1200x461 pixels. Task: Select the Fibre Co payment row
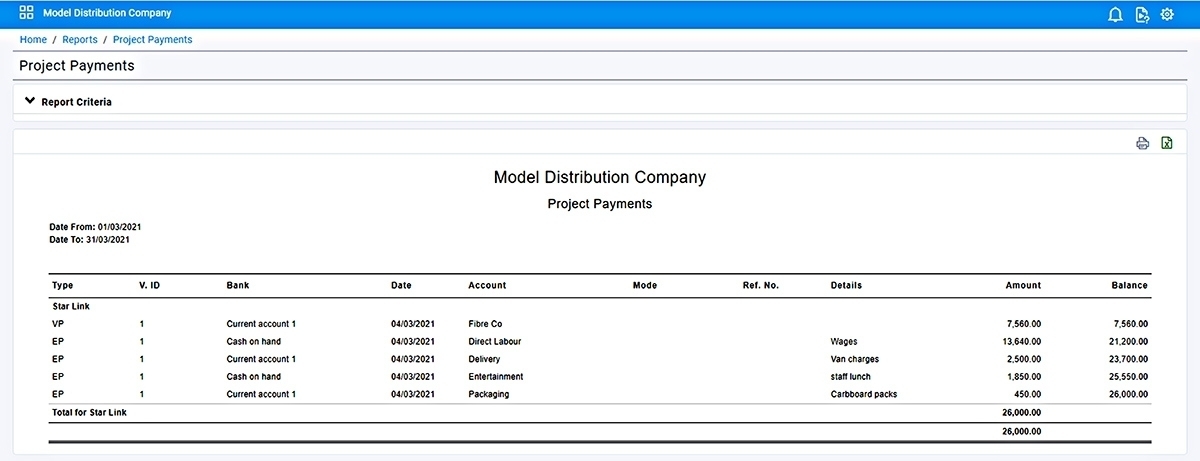point(599,324)
